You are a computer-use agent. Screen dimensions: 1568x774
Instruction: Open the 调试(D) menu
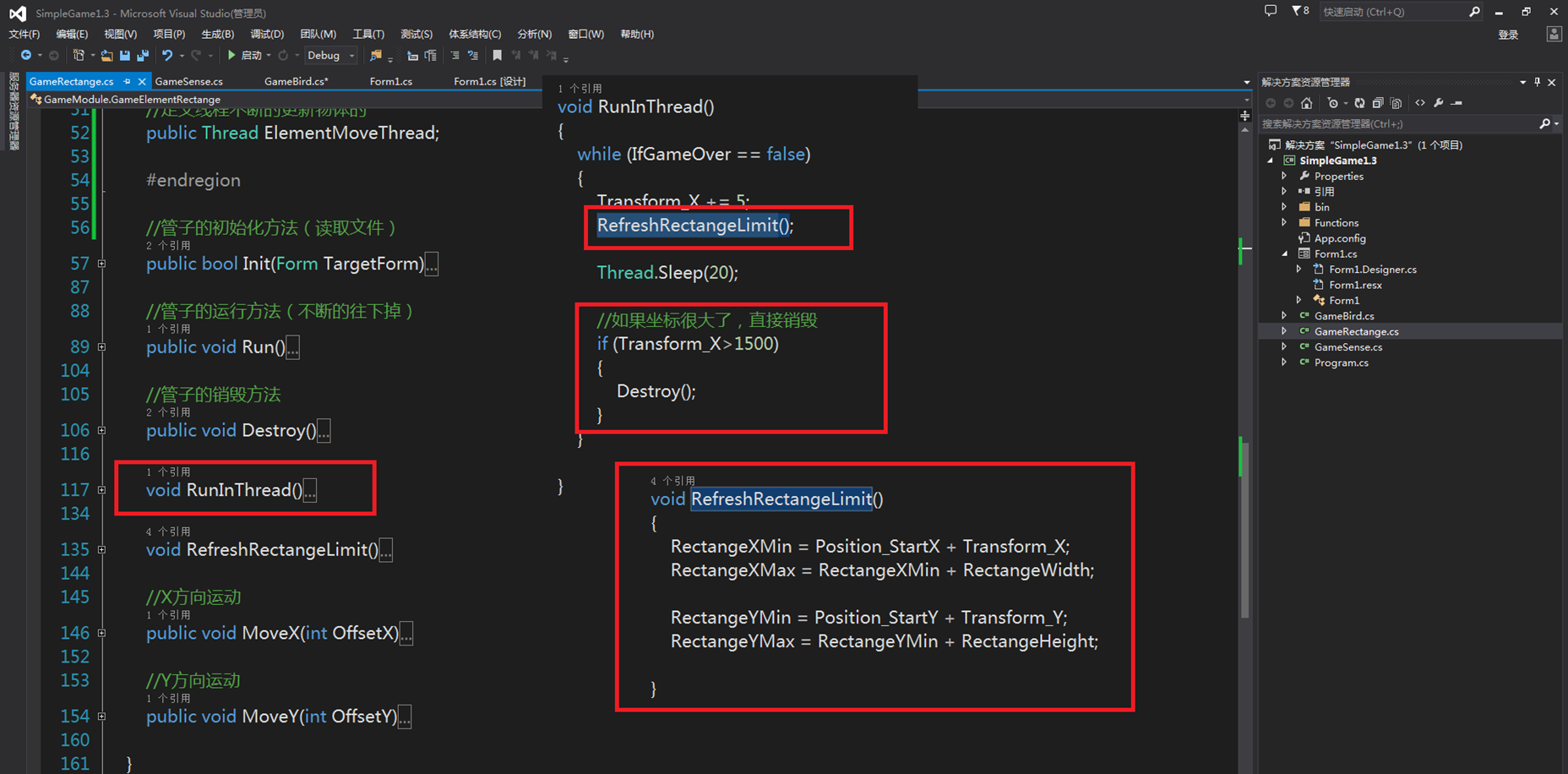[x=267, y=35]
